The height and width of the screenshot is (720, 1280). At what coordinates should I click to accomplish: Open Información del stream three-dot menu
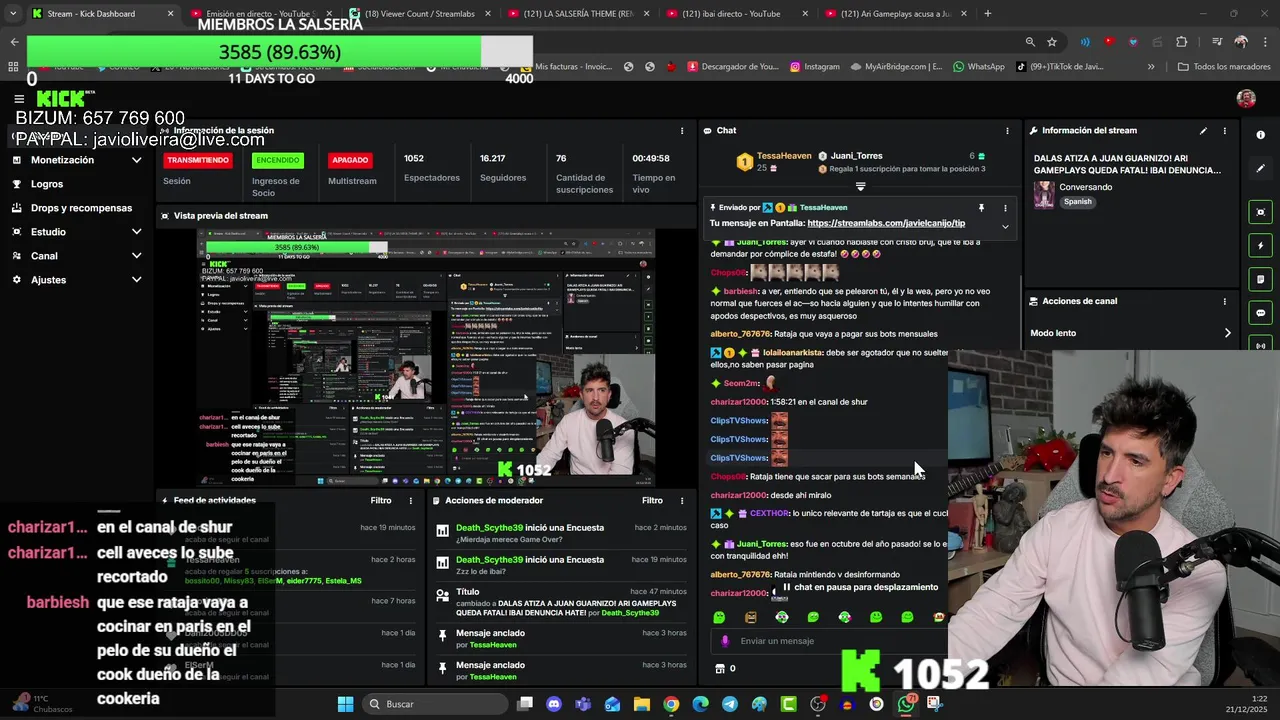1224,131
